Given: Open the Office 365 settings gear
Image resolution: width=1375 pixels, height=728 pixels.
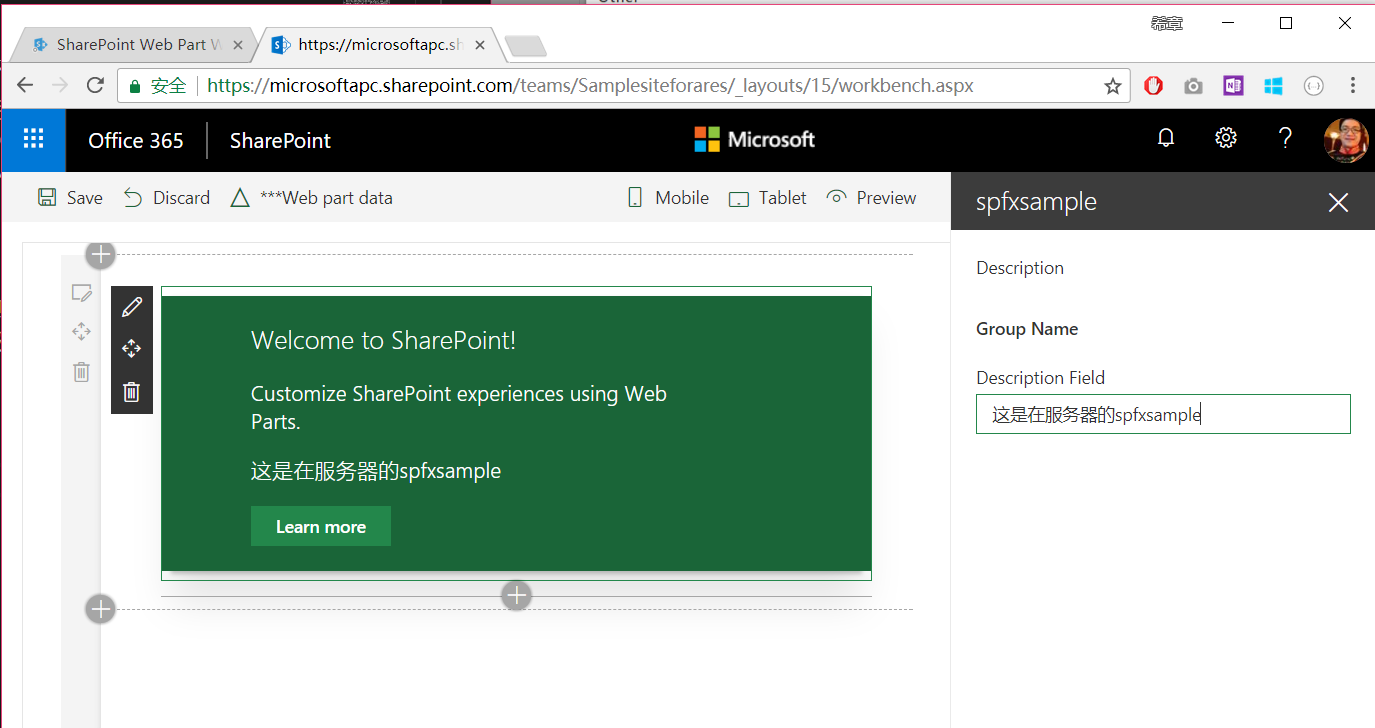Looking at the screenshot, I should click(x=1225, y=139).
